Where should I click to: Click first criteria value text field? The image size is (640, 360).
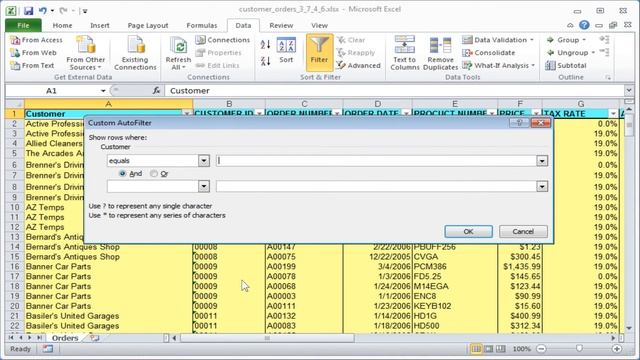pyautogui.click(x=376, y=161)
